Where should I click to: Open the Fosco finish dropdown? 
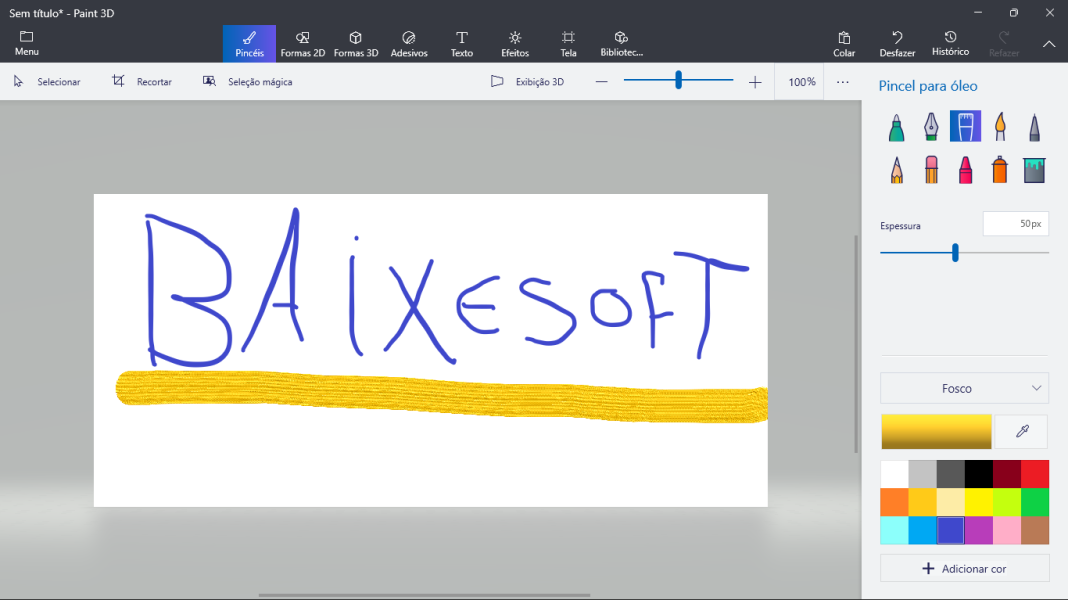[x=963, y=388]
